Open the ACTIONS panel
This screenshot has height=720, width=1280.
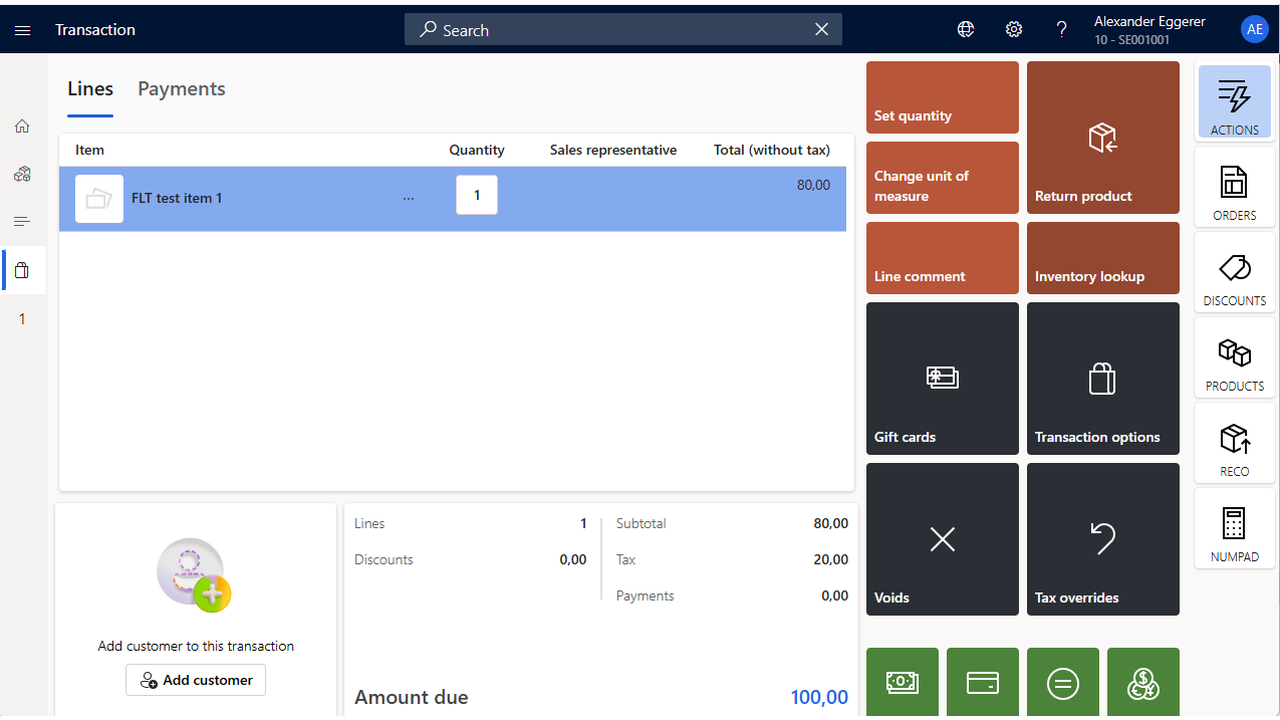(1235, 102)
